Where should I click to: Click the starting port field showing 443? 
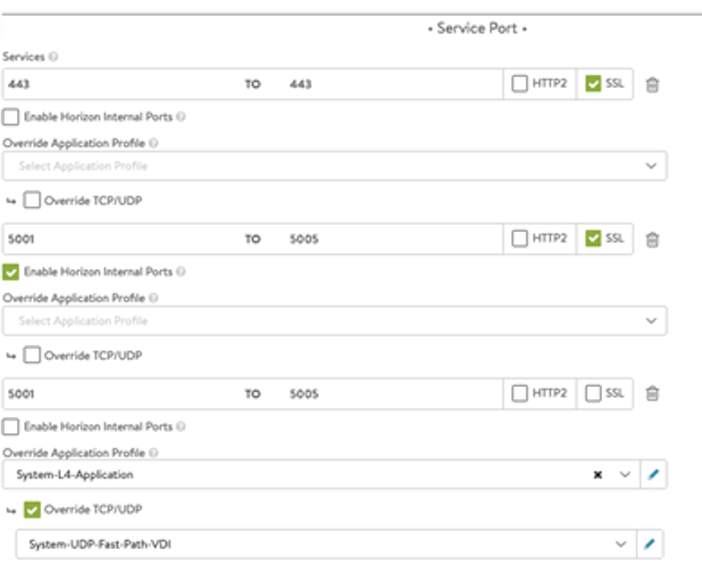[x=121, y=84]
